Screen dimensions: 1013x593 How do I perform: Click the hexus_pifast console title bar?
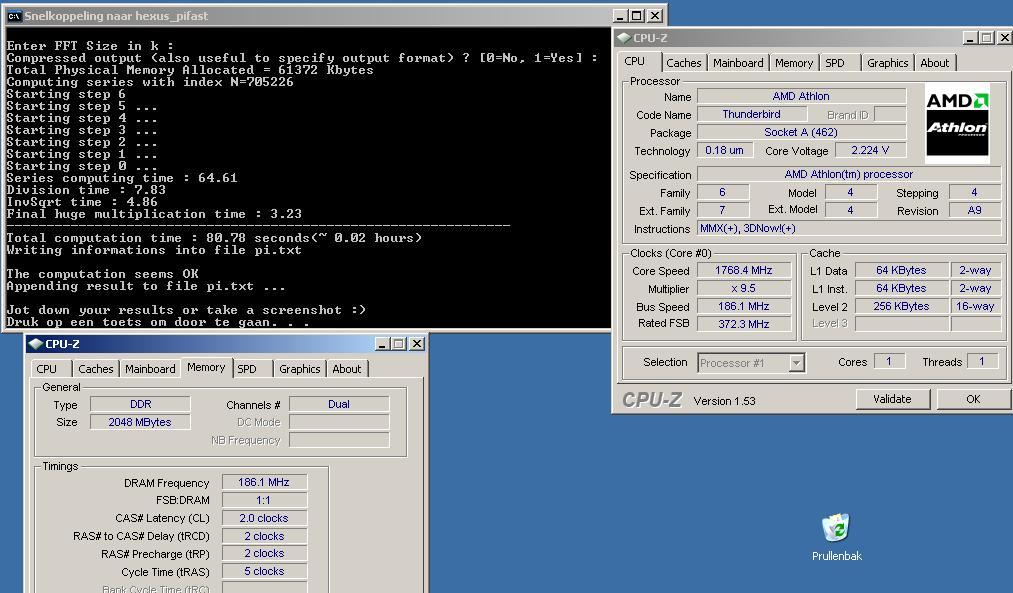[335, 16]
